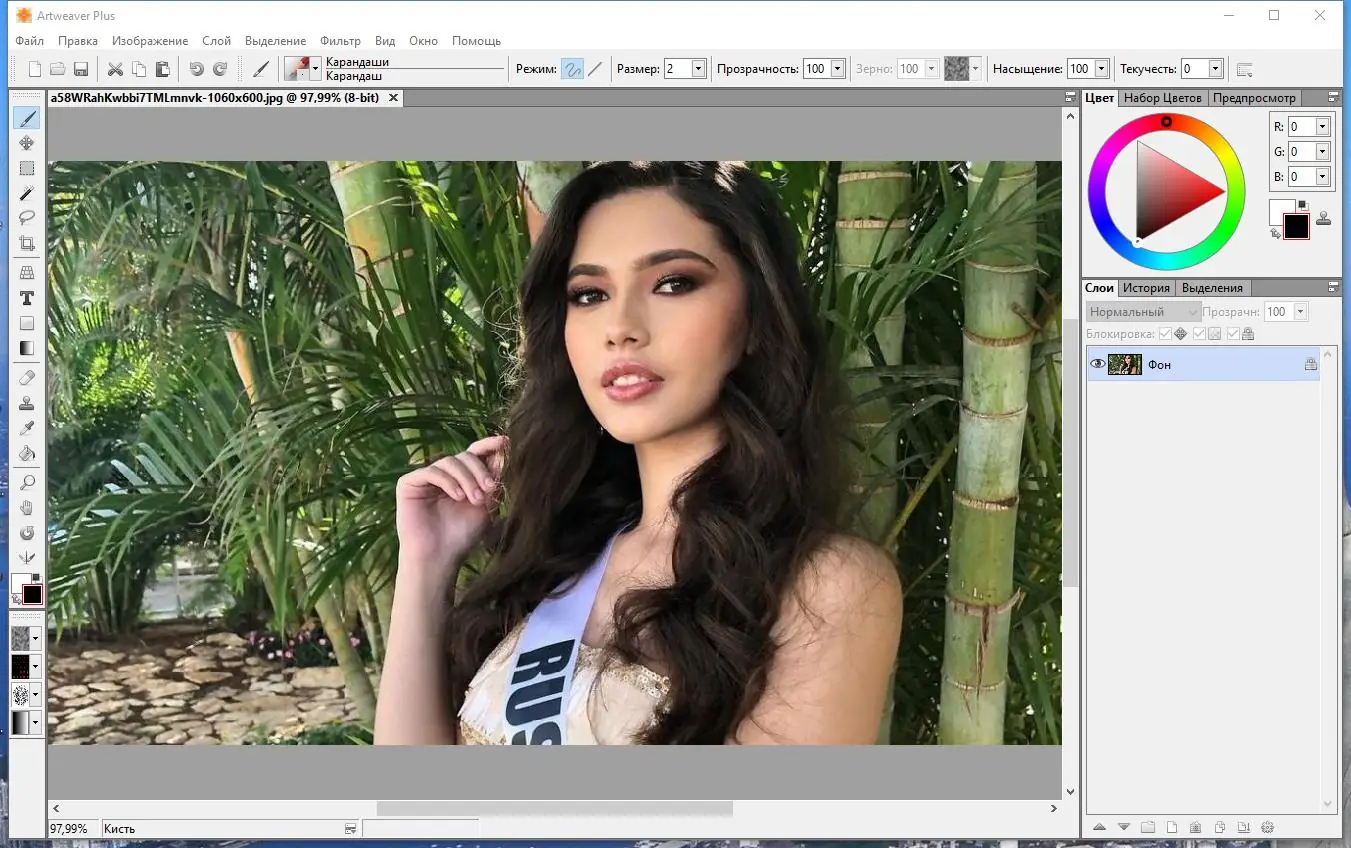Select the Stamp tool in toolbox
Screen dimensions: 1351x848
pyautogui.click(x=27, y=403)
